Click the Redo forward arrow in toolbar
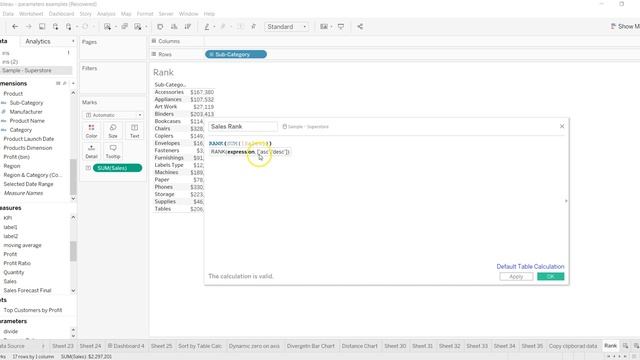 click(29, 27)
